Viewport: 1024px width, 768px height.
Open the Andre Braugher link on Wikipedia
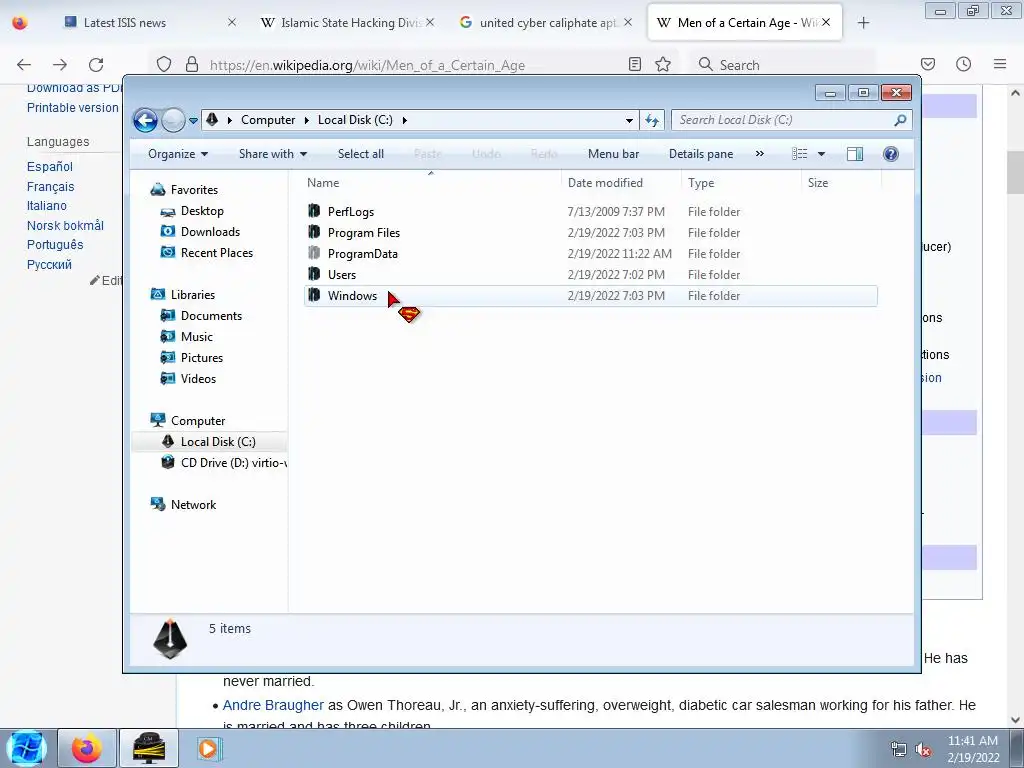(x=273, y=705)
